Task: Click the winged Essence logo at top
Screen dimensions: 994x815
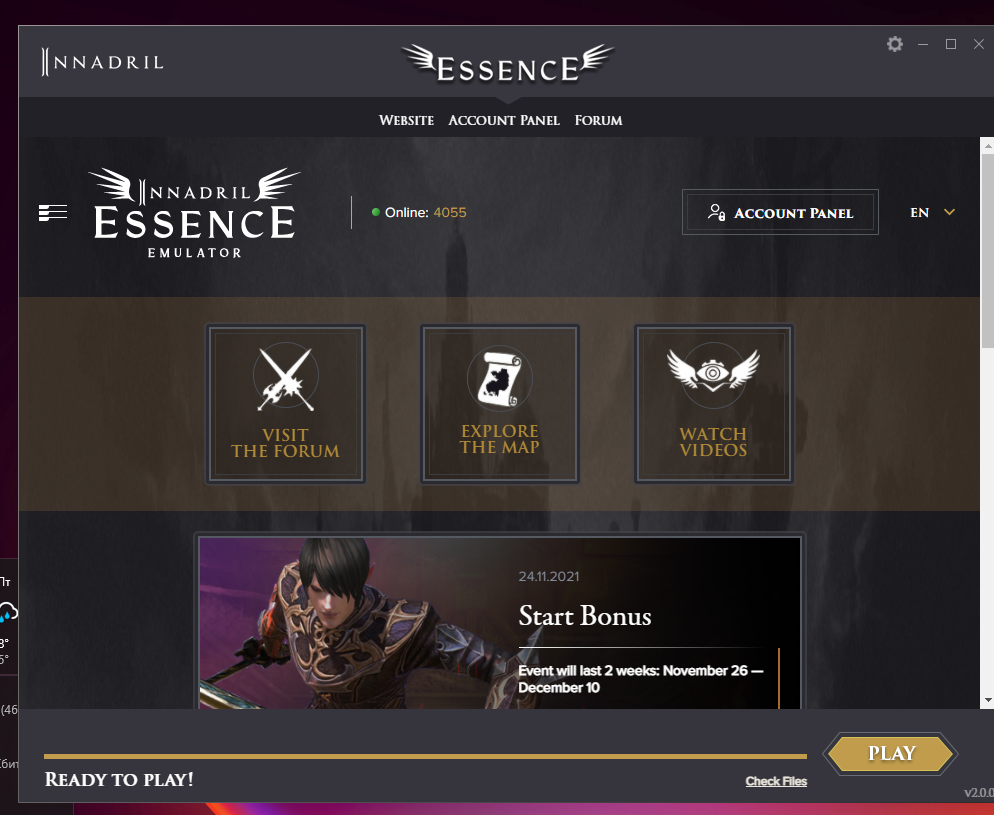Action: [x=508, y=64]
